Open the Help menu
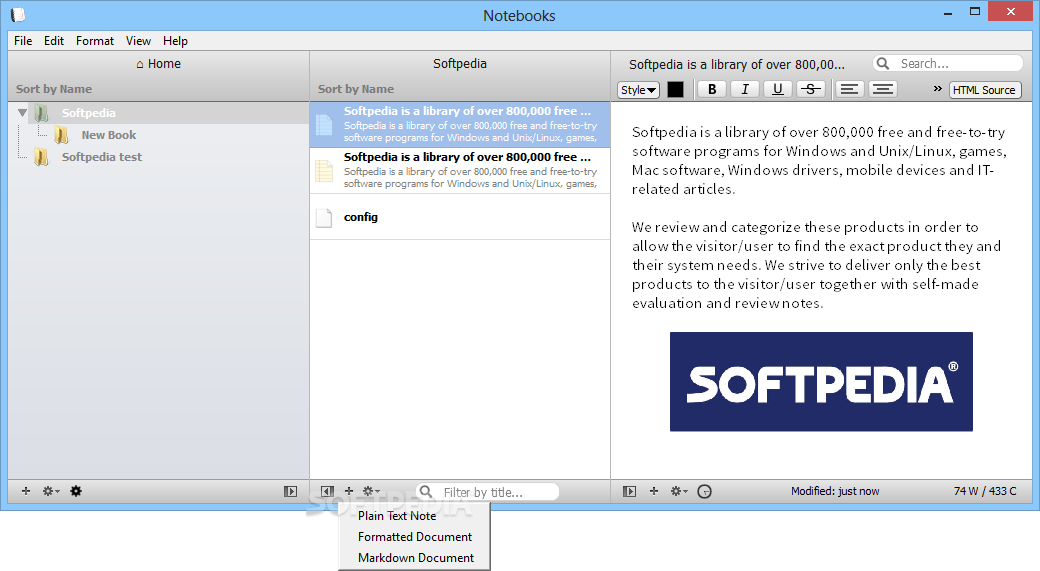This screenshot has width=1040, height=571. 175,40
